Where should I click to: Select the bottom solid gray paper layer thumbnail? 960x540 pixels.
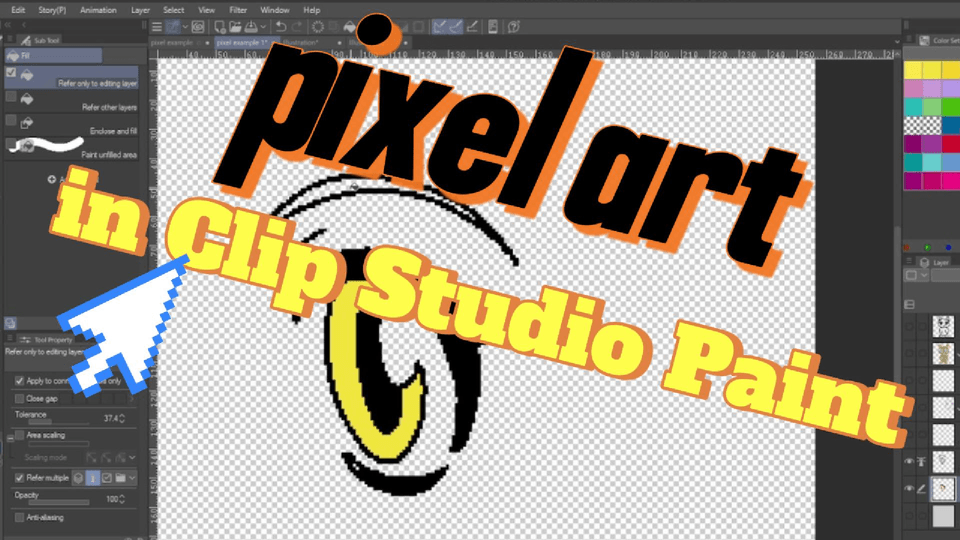click(x=943, y=516)
